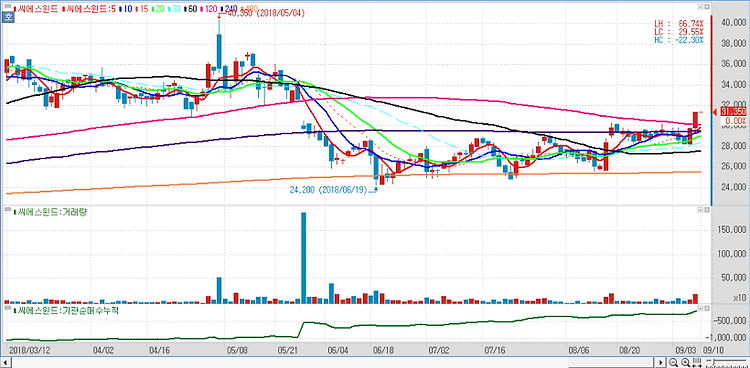Click the 24,200 (2018/06/19) low label

point(328,190)
